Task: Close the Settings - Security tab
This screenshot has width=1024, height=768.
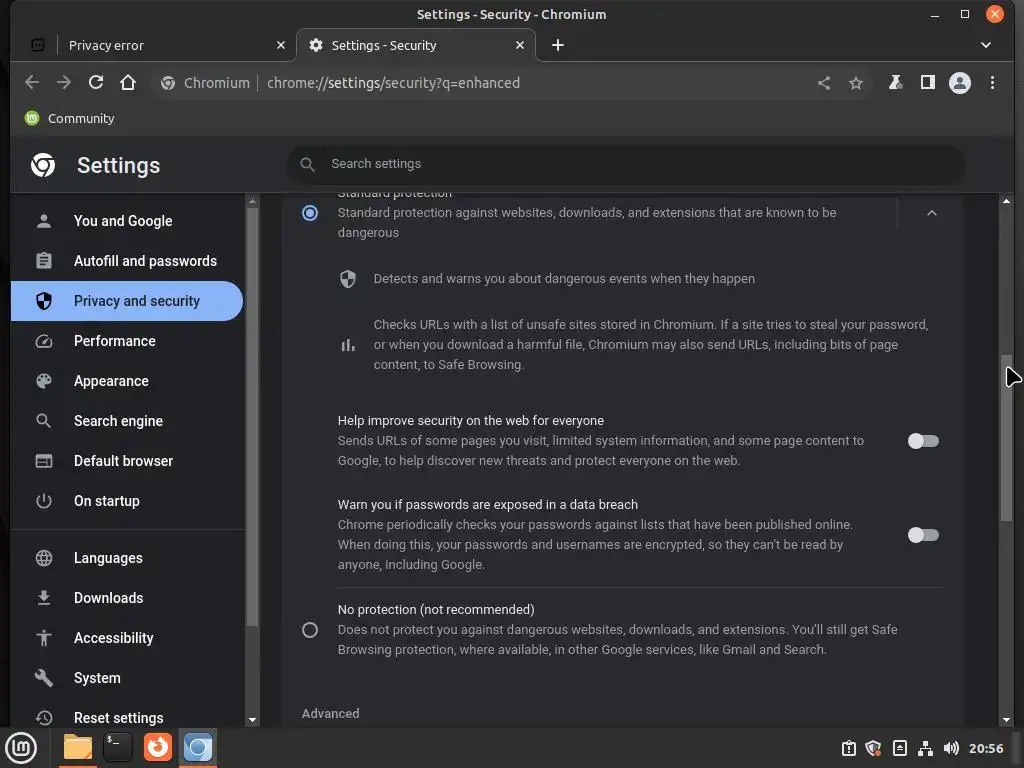Action: pyautogui.click(x=520, y=45)
